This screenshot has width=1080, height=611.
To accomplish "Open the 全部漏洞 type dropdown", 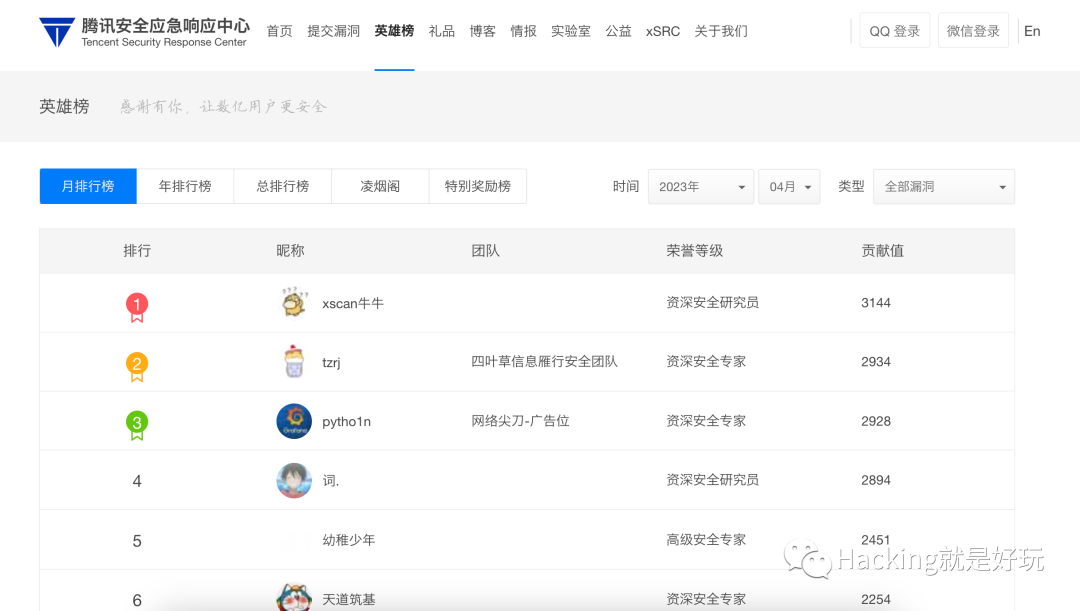I will (944, 187).
